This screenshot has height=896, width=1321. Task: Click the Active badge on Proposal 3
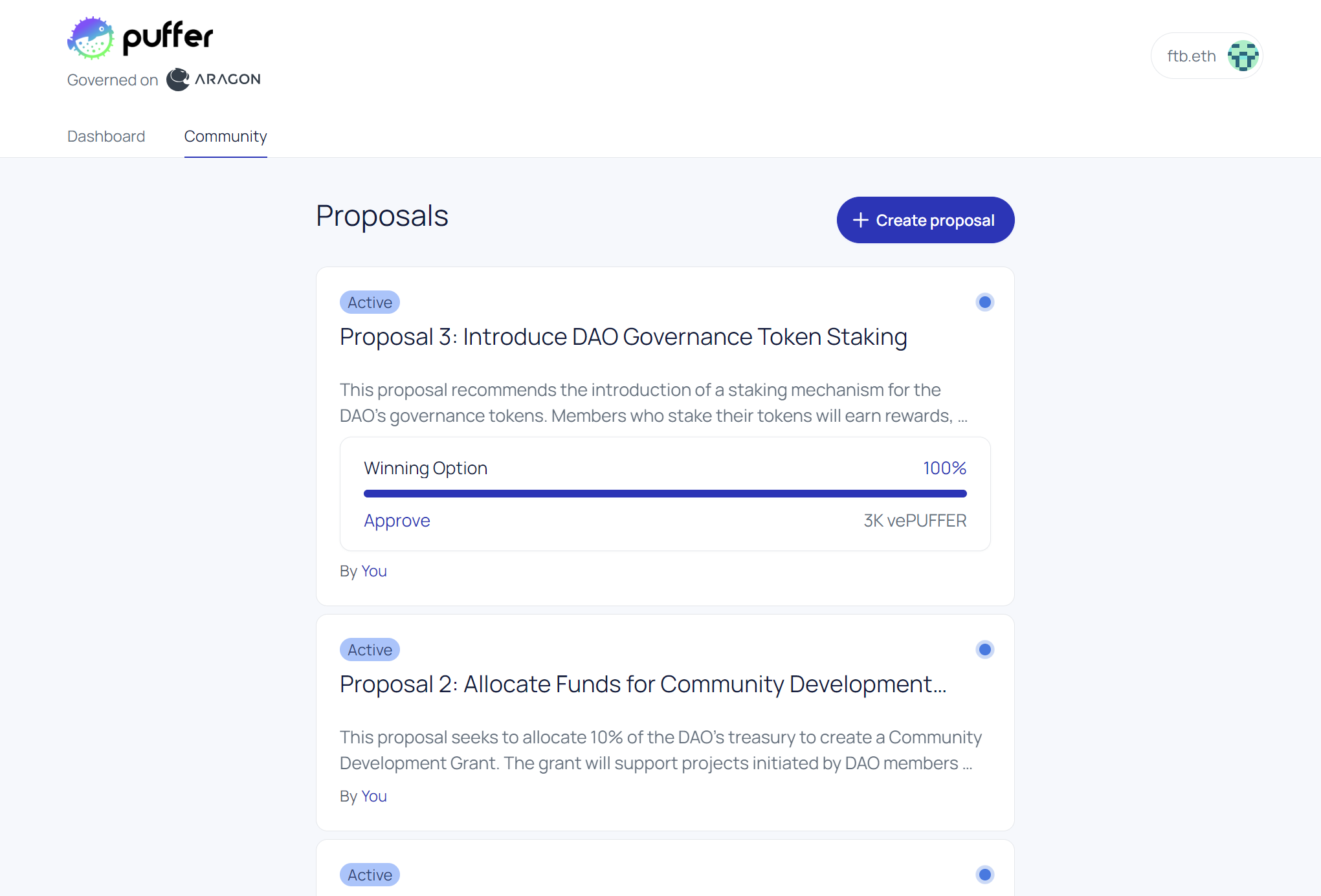(370, 303)
